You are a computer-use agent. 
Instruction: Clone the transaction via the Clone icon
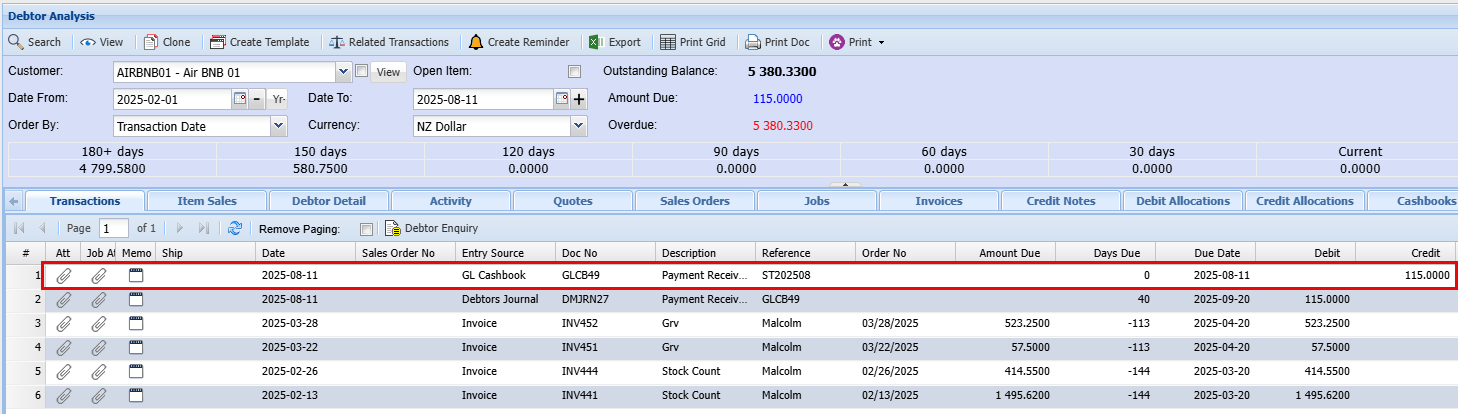tap(151, 42)
